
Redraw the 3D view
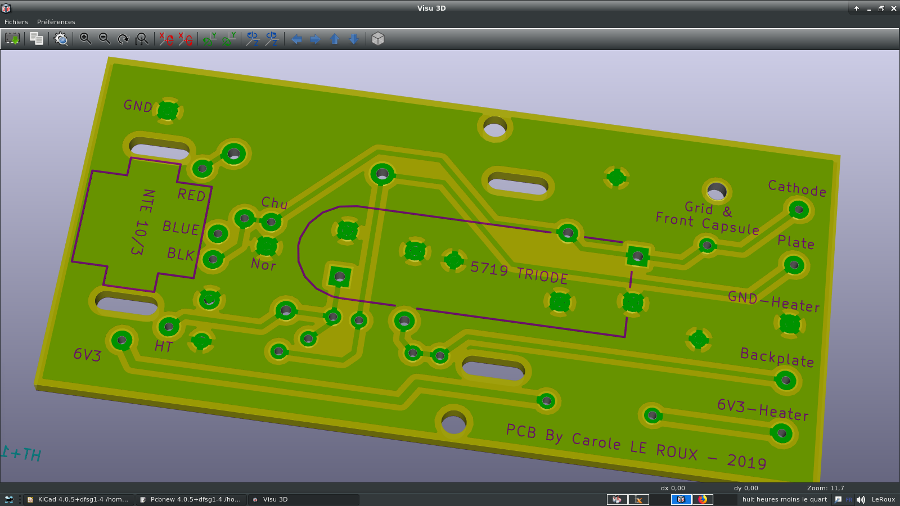124,39
